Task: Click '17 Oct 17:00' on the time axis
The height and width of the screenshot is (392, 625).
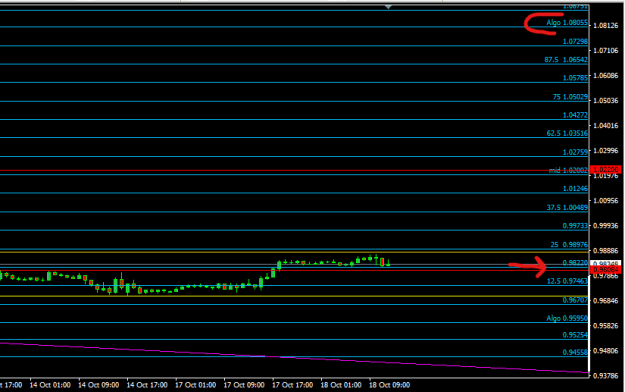Action: coord(293,385)
